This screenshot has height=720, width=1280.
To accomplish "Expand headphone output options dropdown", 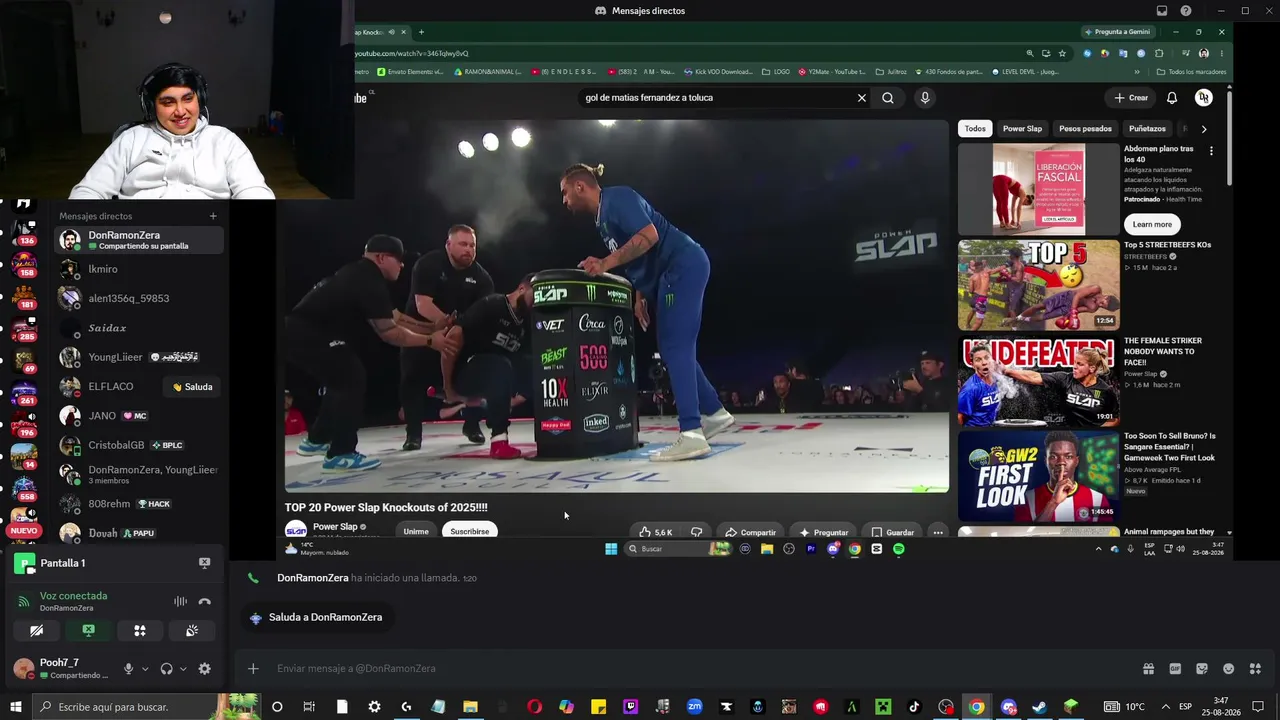I will point(183,669).
